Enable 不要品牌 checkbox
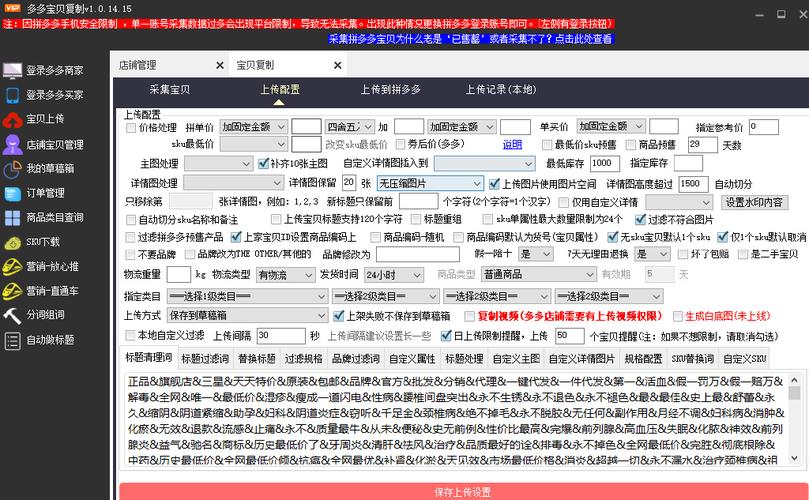809x500 pixels. tap(131, 254)
